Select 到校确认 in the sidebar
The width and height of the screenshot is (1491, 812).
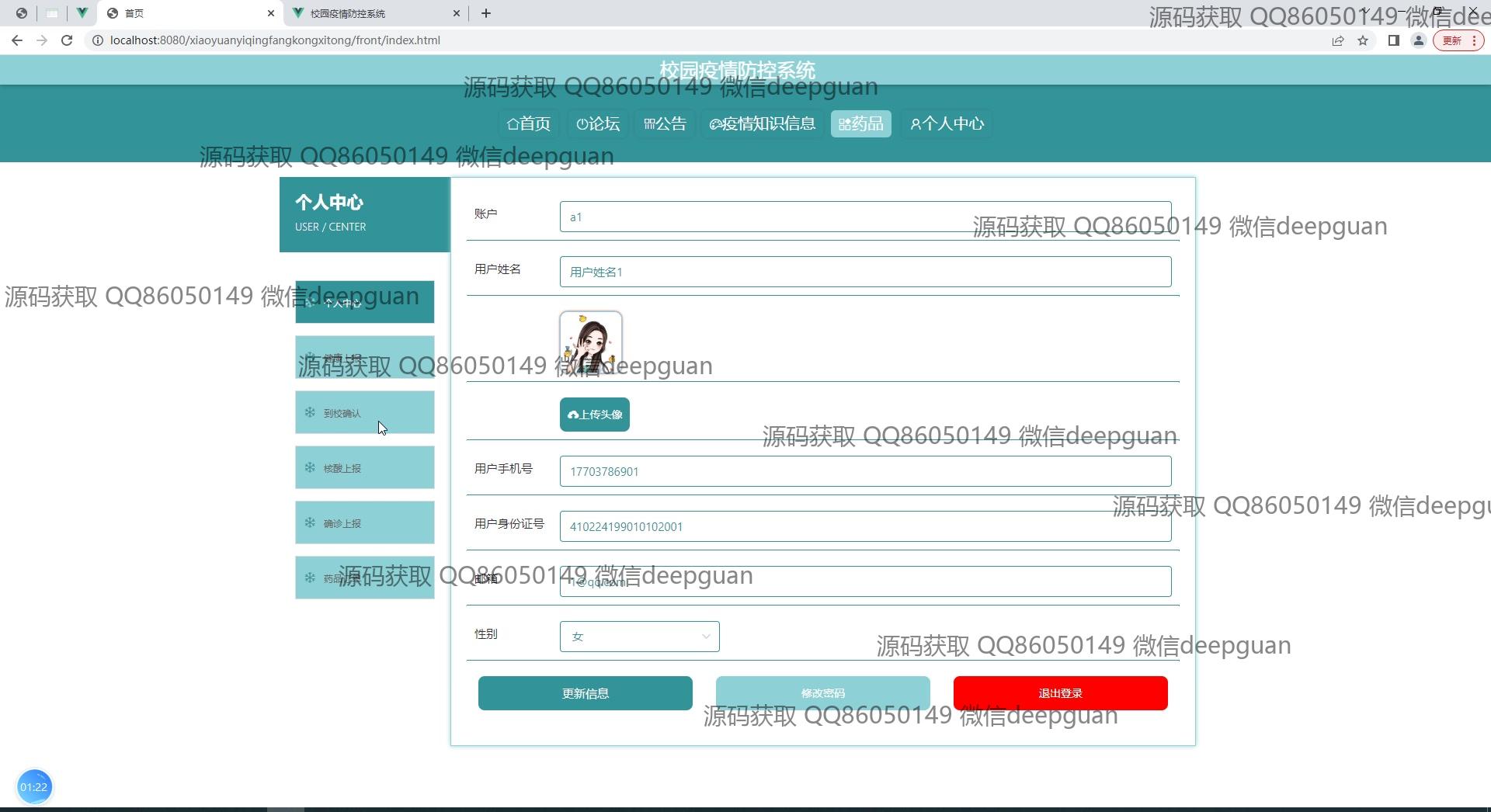coord(365,412)
